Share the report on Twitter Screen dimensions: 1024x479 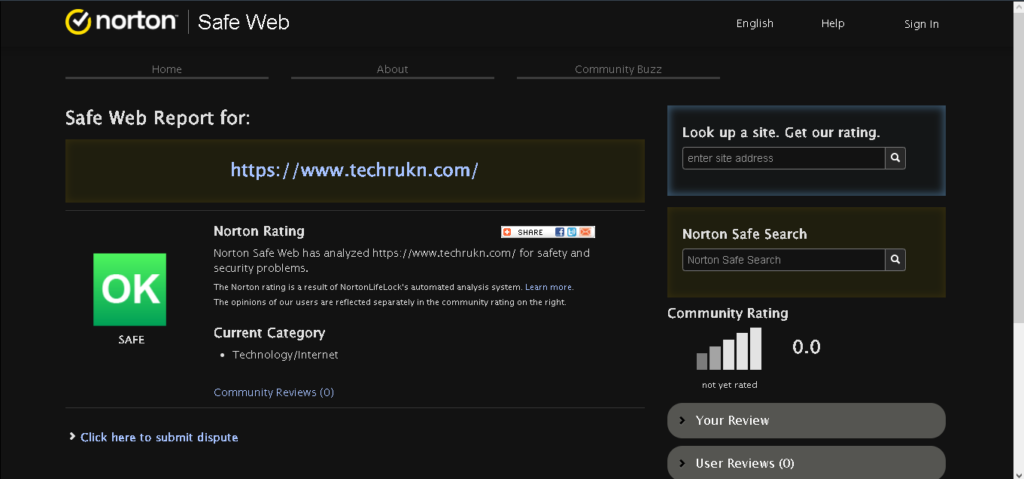coord(571,232)
